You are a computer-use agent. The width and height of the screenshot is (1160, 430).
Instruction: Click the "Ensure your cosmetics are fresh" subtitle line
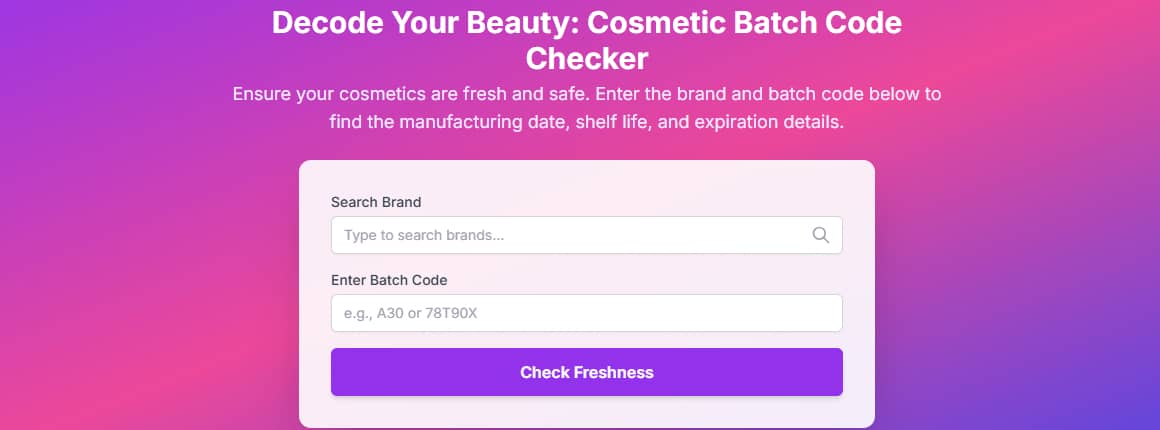pyautogui.click(x=586, y=95)
